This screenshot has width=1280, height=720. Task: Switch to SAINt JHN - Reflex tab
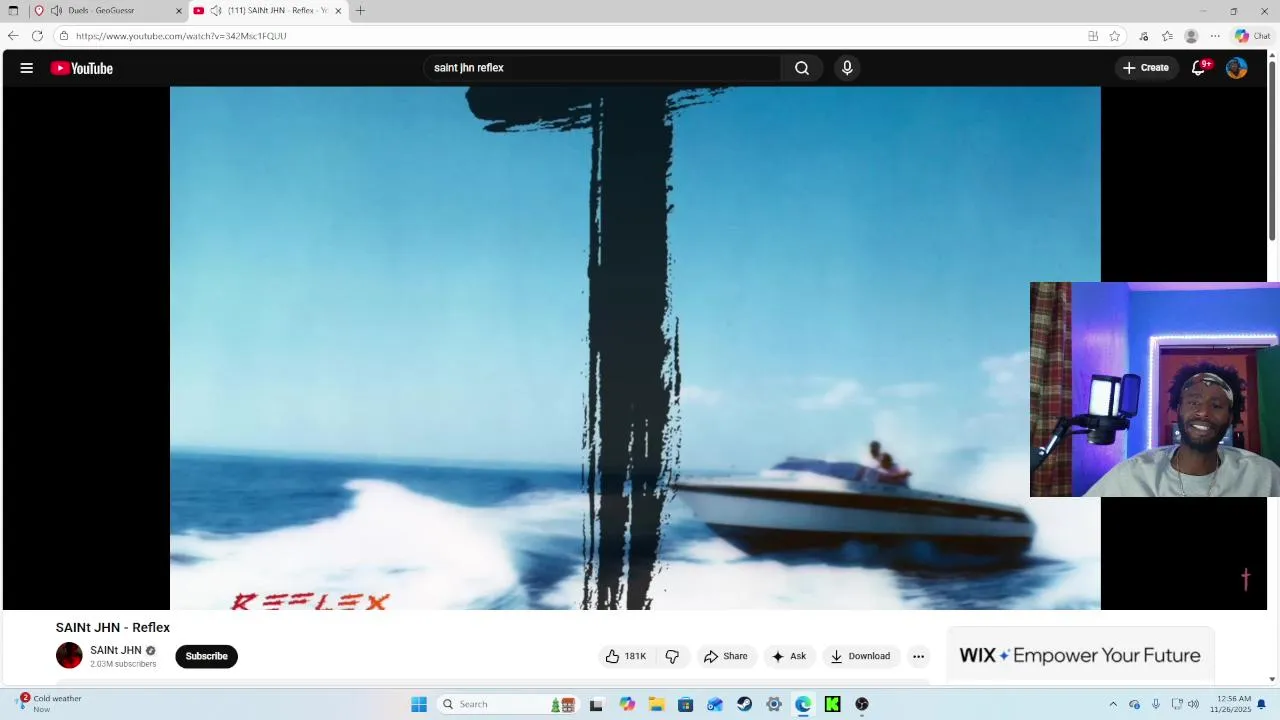point(270,10)
